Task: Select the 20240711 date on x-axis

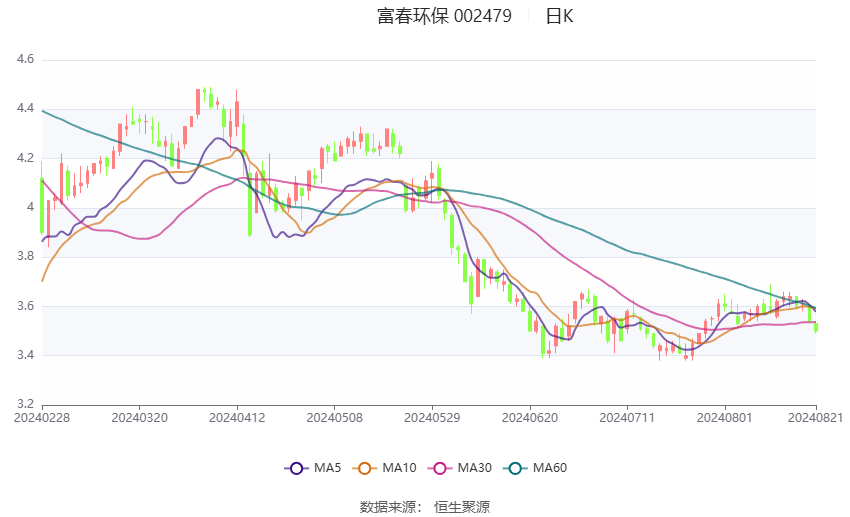Action: [627, 416]
